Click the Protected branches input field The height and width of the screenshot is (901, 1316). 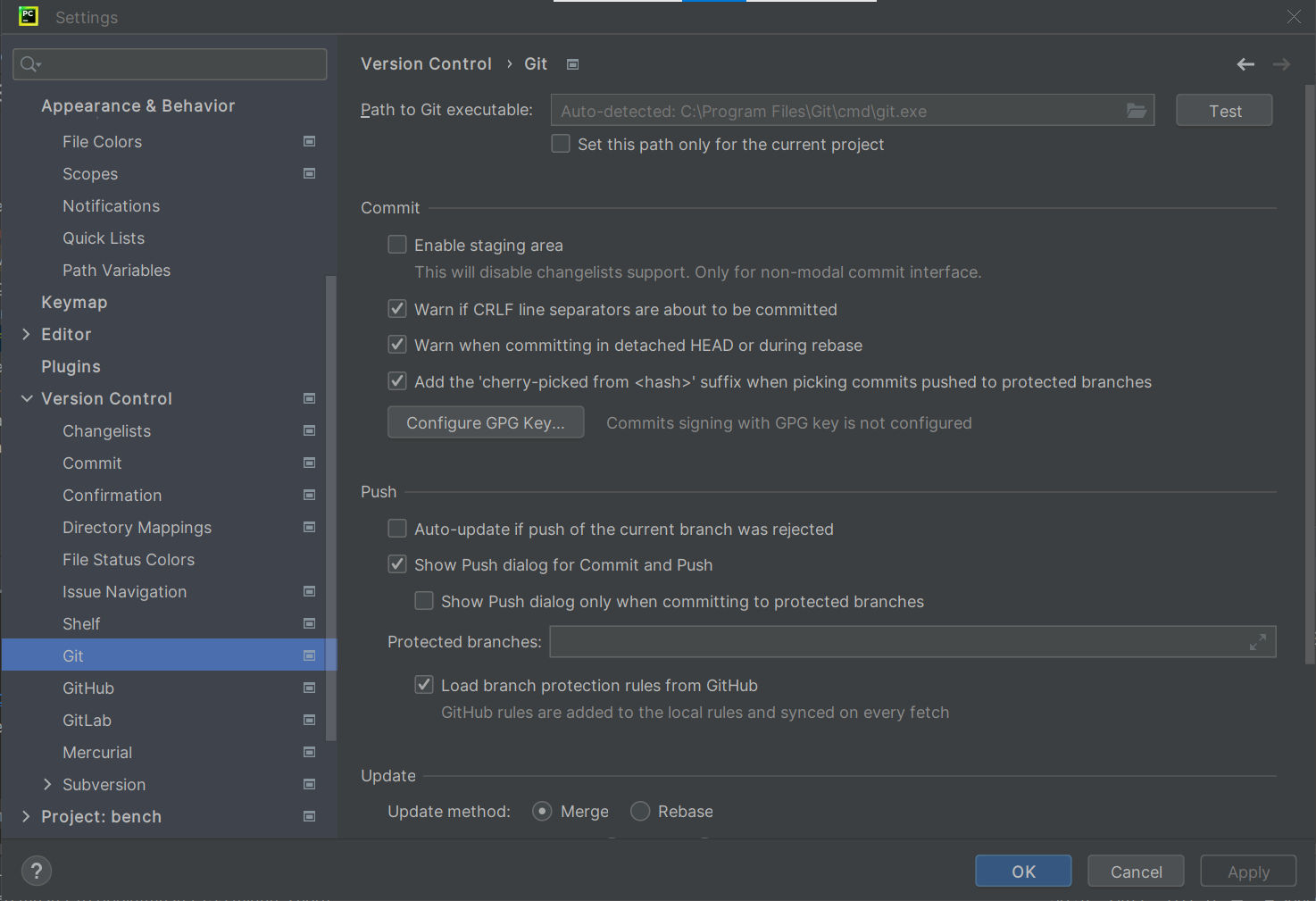tap(912, 642)
